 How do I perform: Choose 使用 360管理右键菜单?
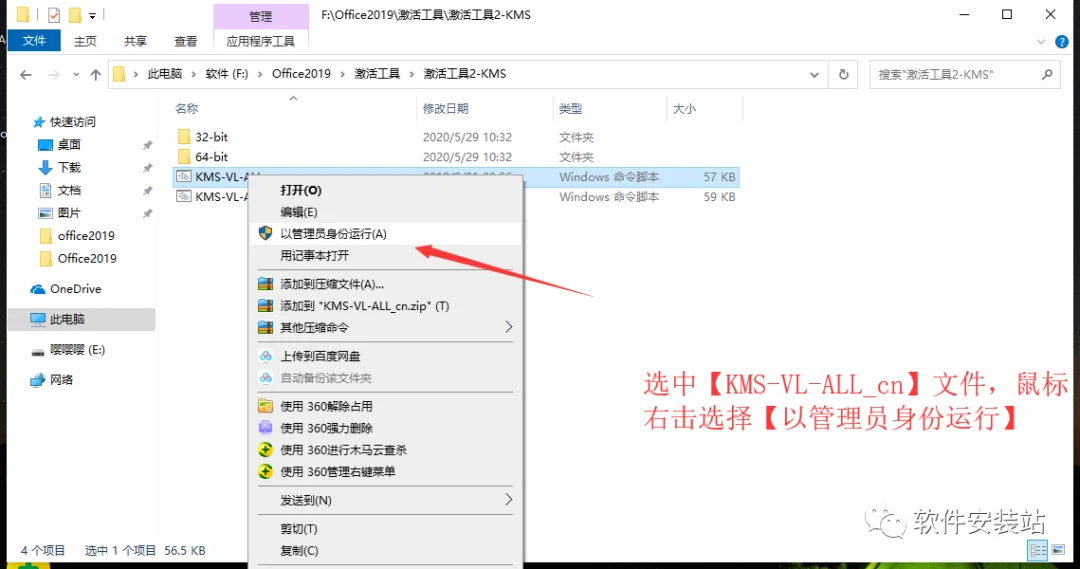385,472
